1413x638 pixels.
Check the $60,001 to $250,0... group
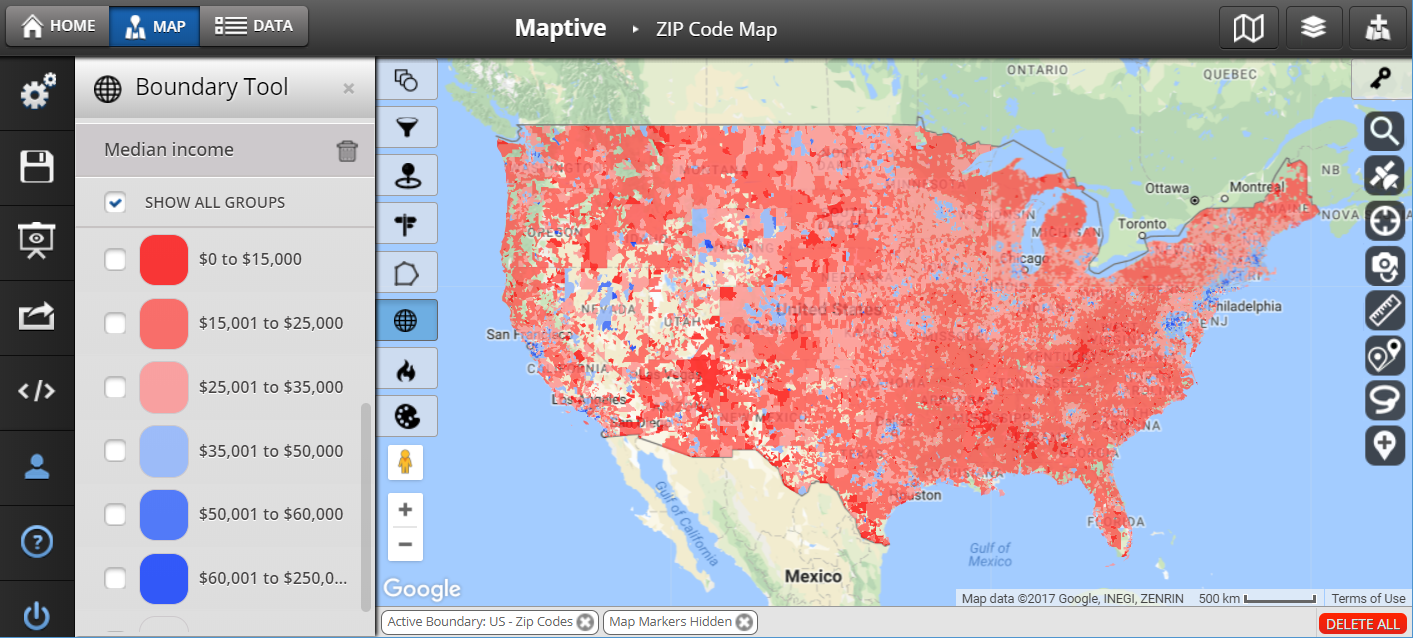(x=116, y=578)
